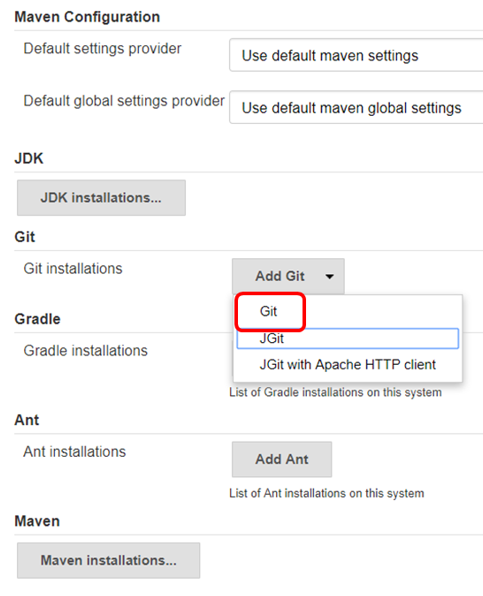Click the Gradle section heading
The width and height of the screenshot is (483, 596).
point(37,319)
